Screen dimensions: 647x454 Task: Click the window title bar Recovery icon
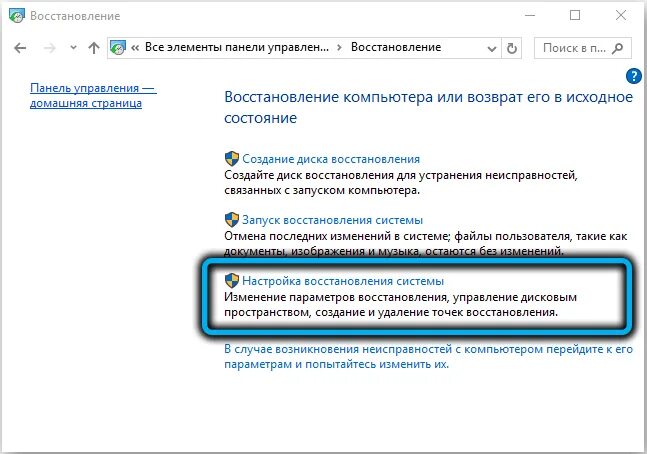point(17,16)
